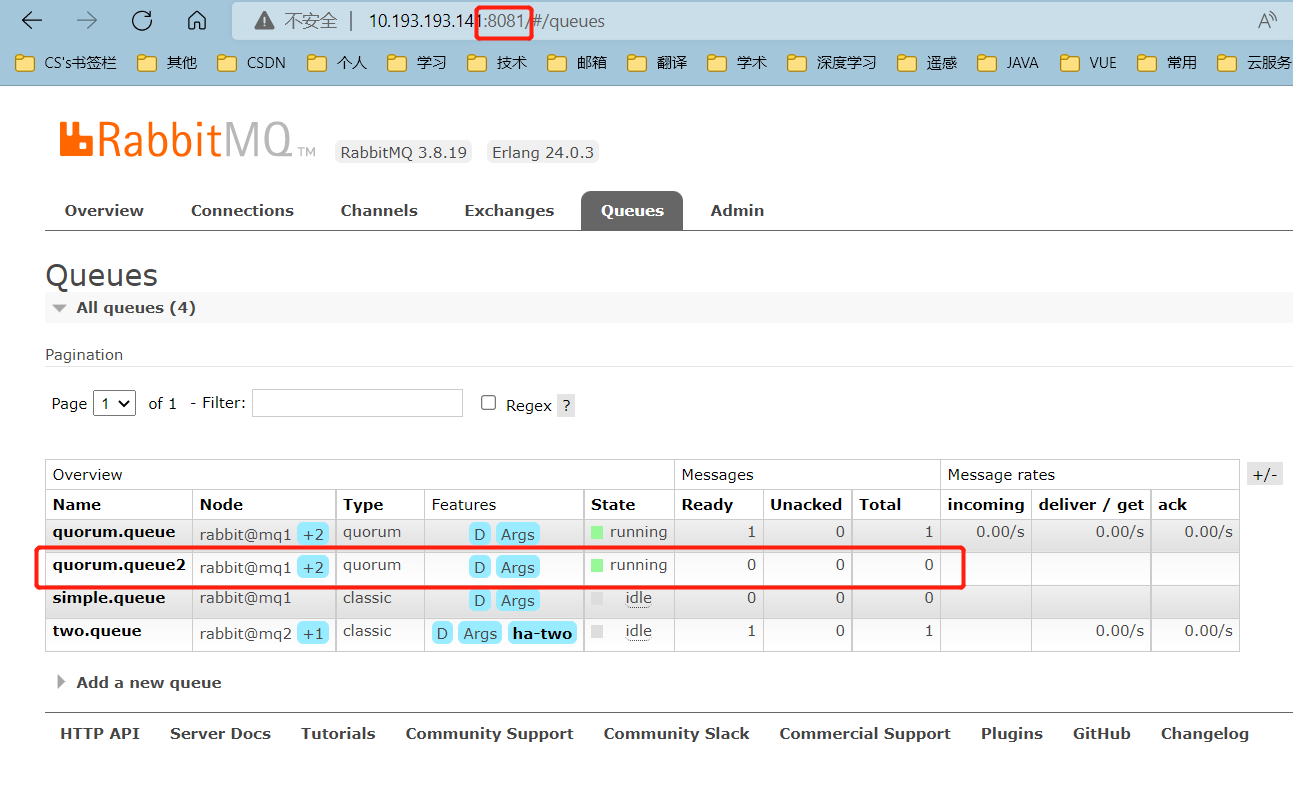Enable the Regex checkbox
Image resolution: width=1293 pixels, height=785 pixels.
point(488,402)
